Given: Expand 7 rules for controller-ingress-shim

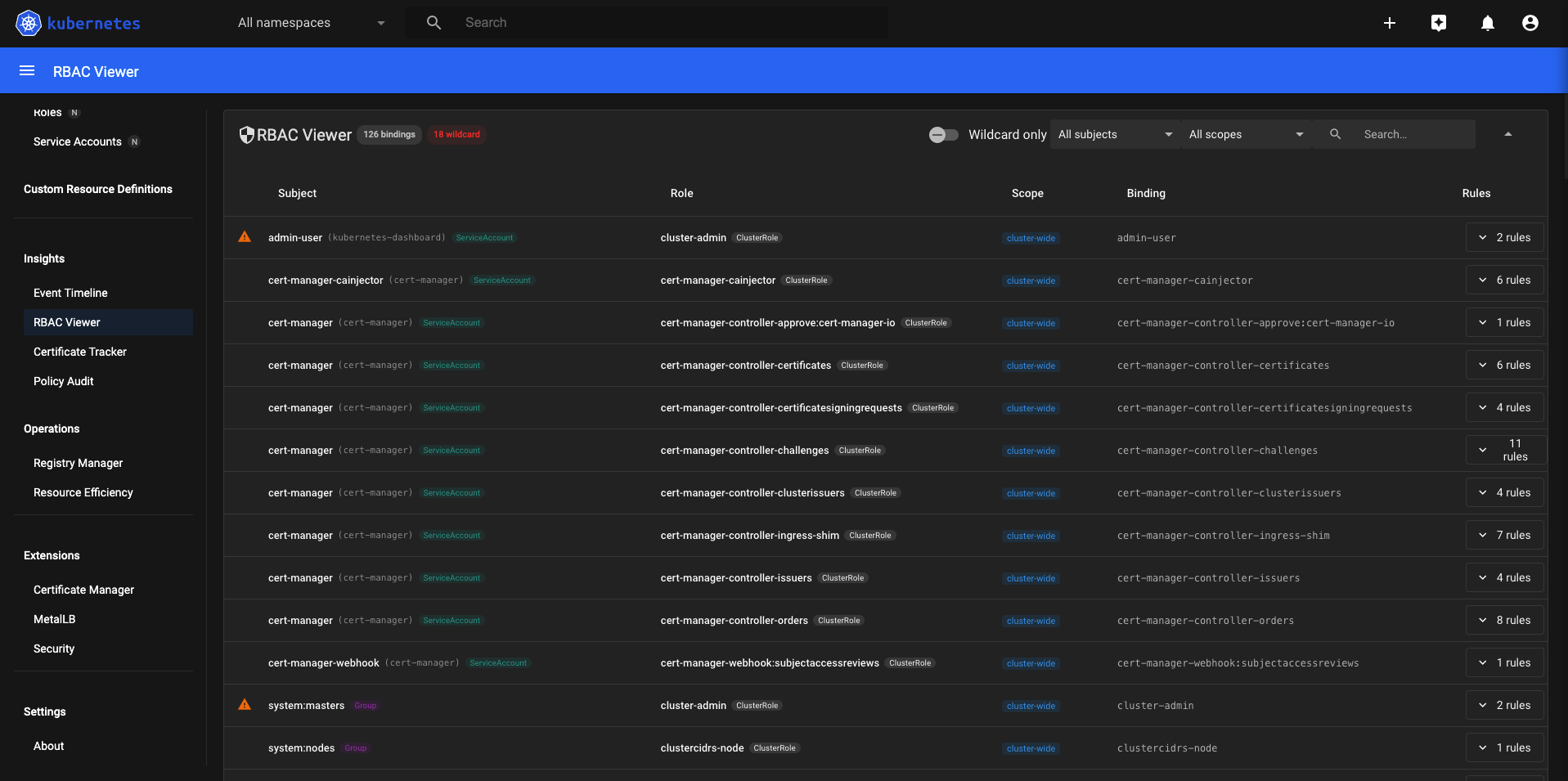Looking at the screenshot, I should [x=1504, y=535].
